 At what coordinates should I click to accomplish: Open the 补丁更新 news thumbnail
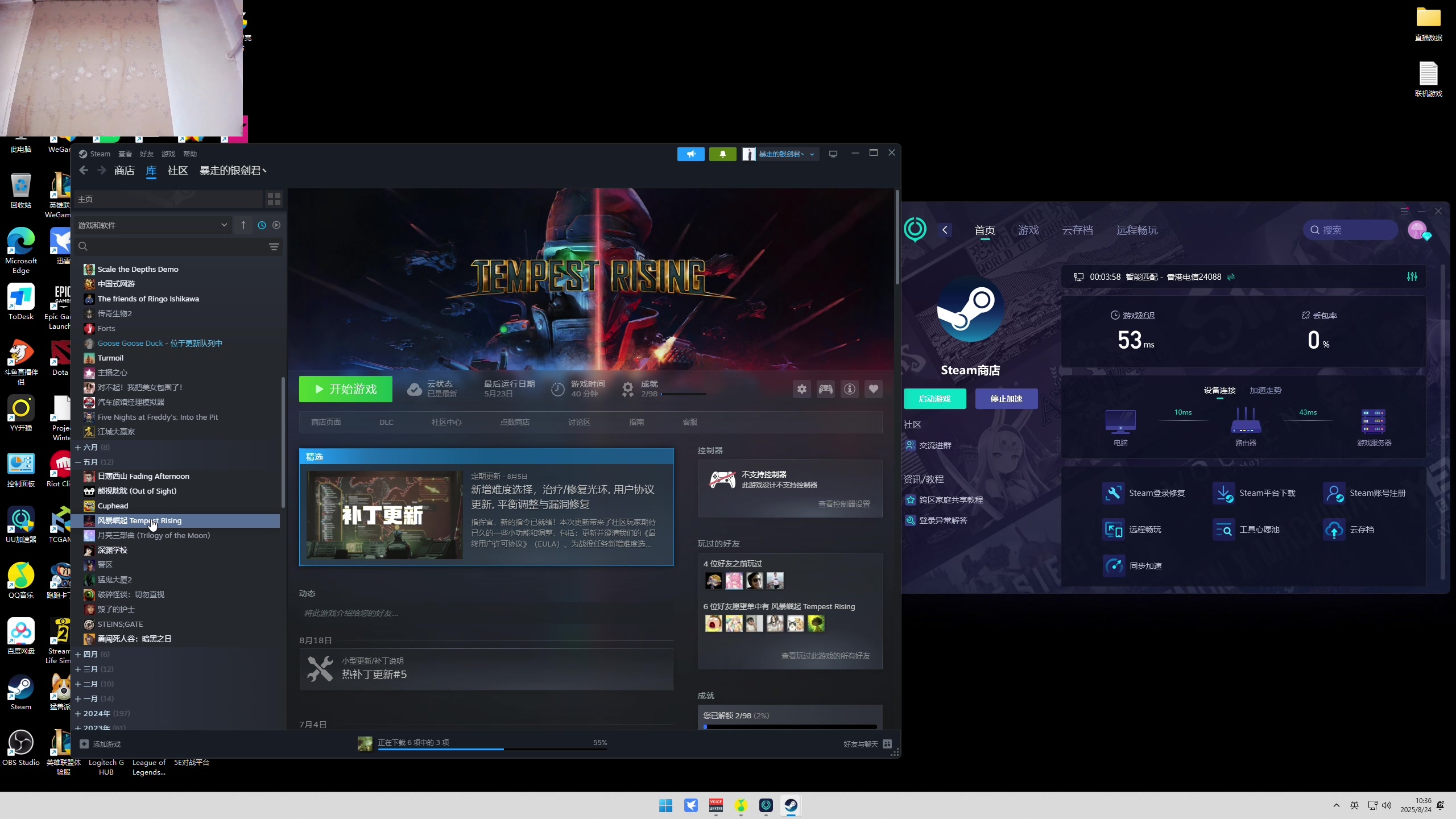384,515
